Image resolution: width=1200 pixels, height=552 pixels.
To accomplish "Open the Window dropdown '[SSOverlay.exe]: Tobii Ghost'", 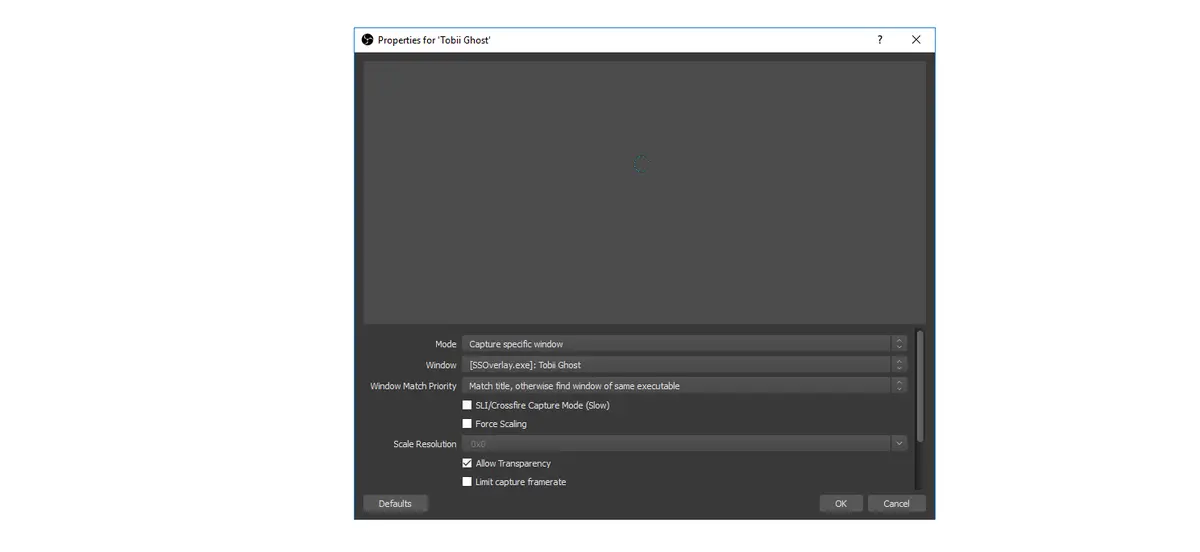I will point(684,365).
